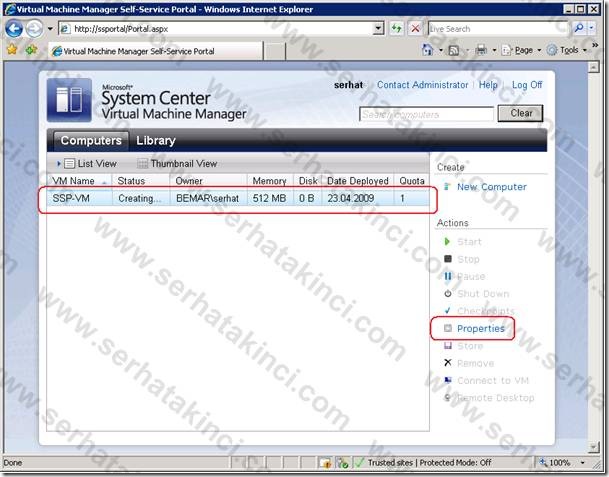Viewport: 609px width, 477px height.
Task: Open the Page menu
Action: (x=521, y=50)
